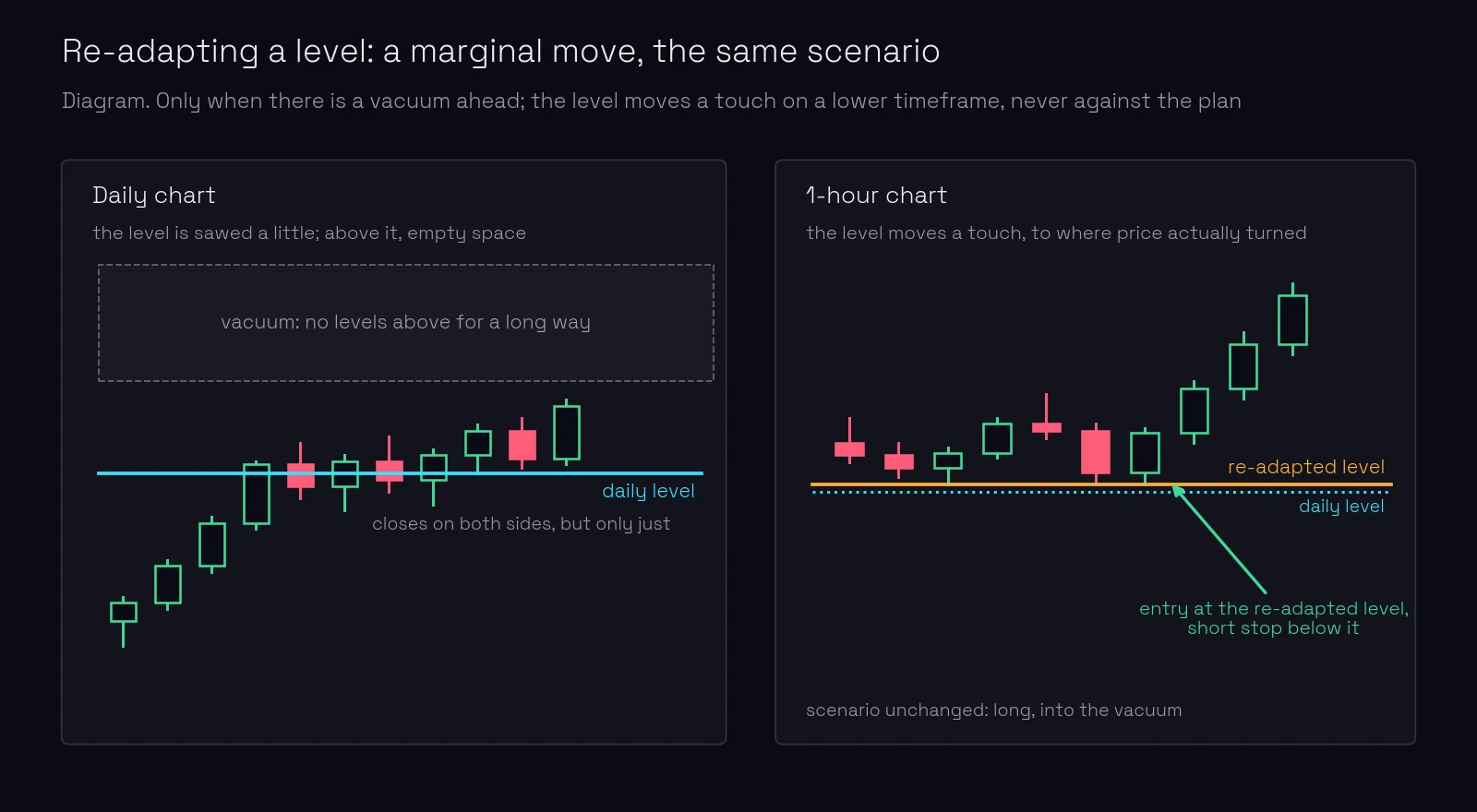Click the red candle right of level on daily chart
The width and height of the screenshot is (1477, 812).
point(522,444)
